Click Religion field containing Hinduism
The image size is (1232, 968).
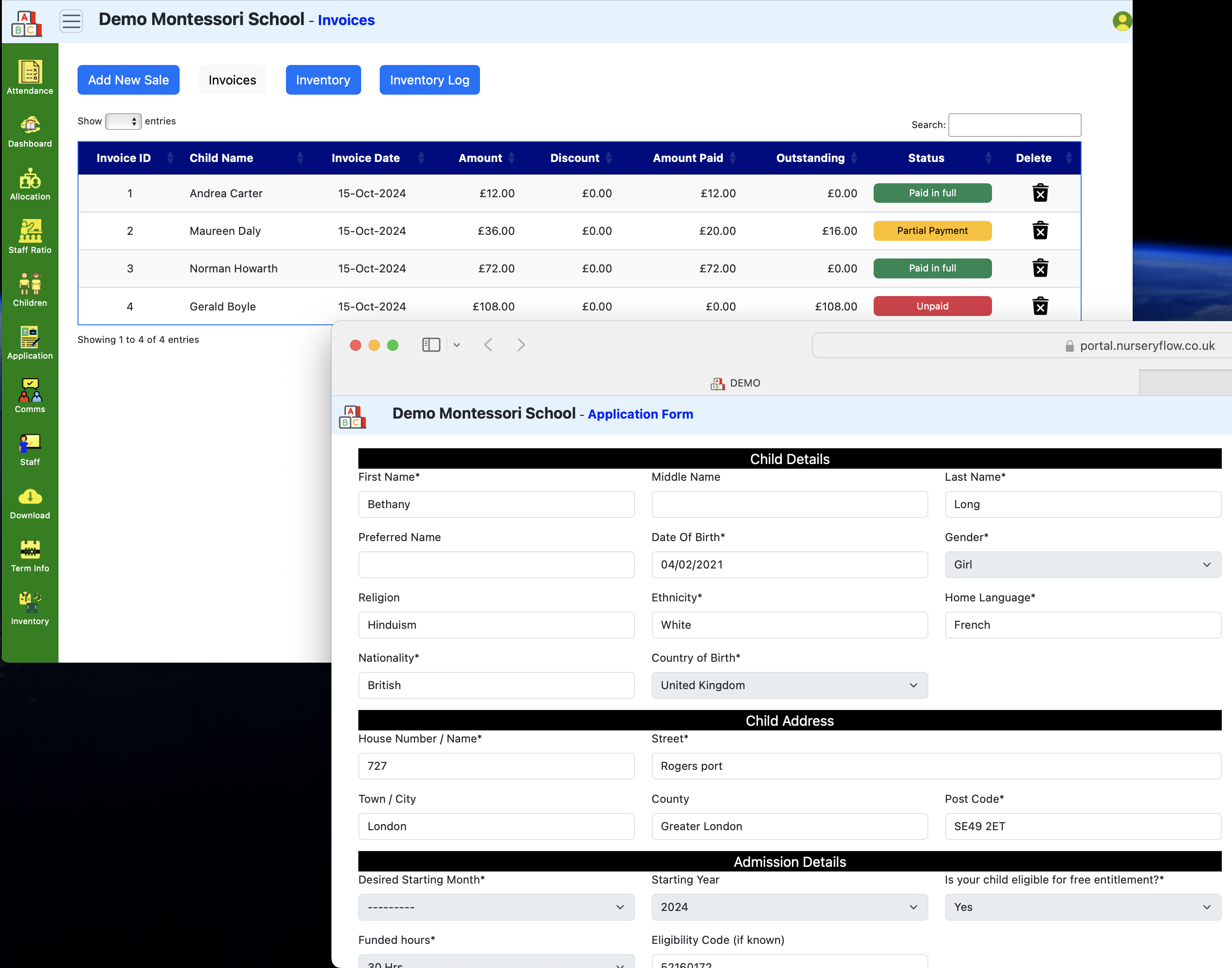(496, 625)
